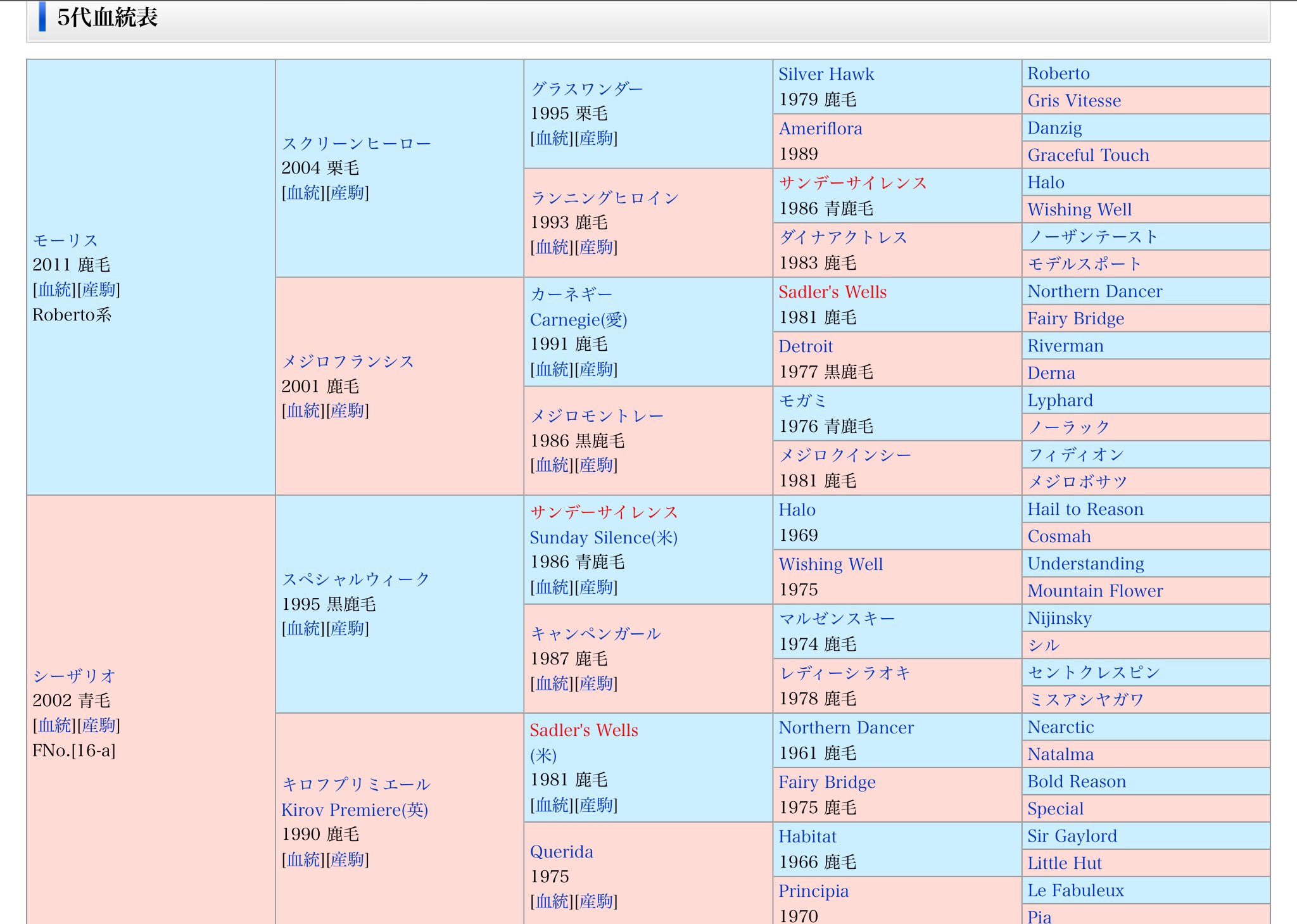Click 産駒 link under グラスワンダー
Image resolution: width=1297 pixels, height=924 pixels.
coord(596,139)
